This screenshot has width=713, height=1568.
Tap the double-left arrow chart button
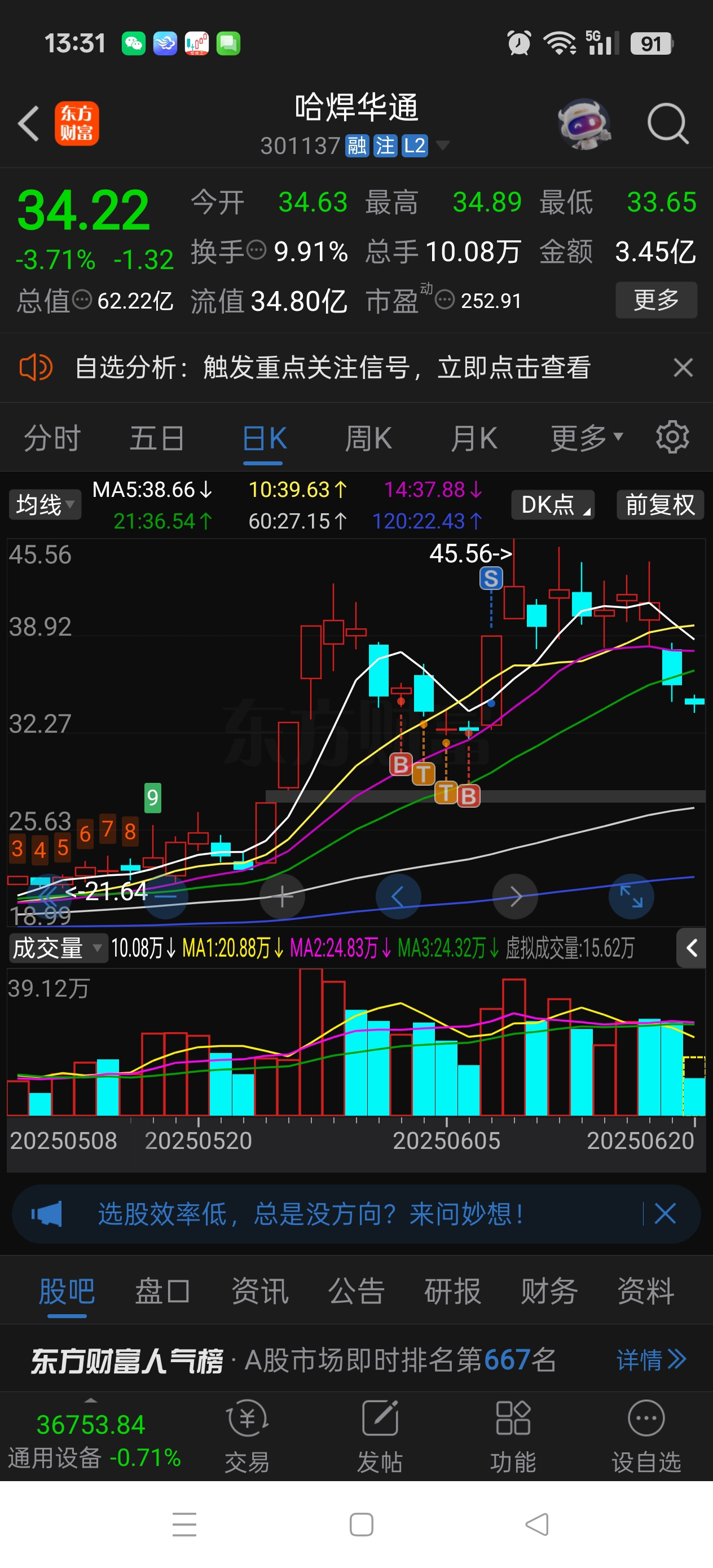coord(49,897)
